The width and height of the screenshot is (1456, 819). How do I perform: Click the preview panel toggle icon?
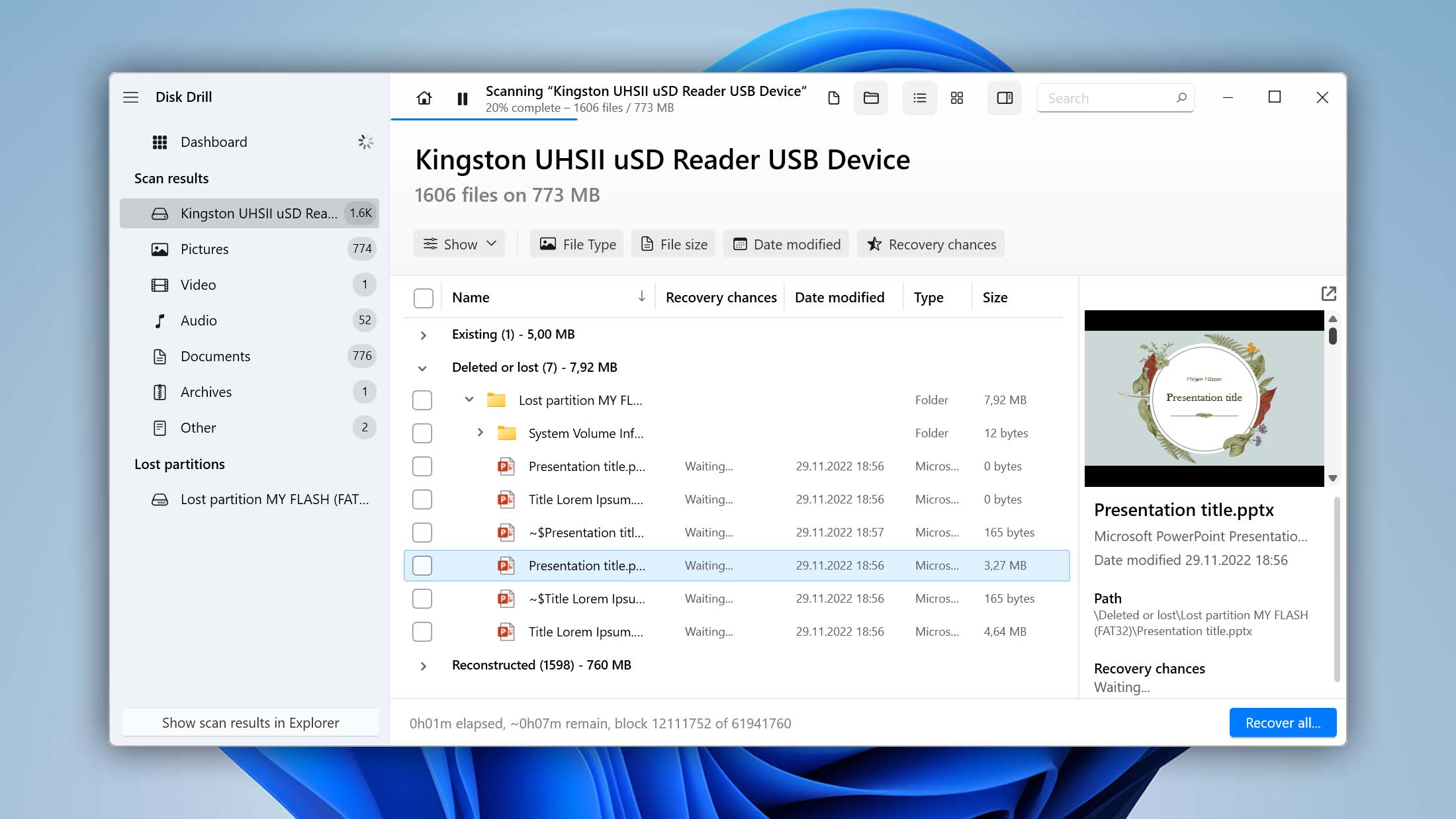pyautogui.click(x=1005, y=97)
